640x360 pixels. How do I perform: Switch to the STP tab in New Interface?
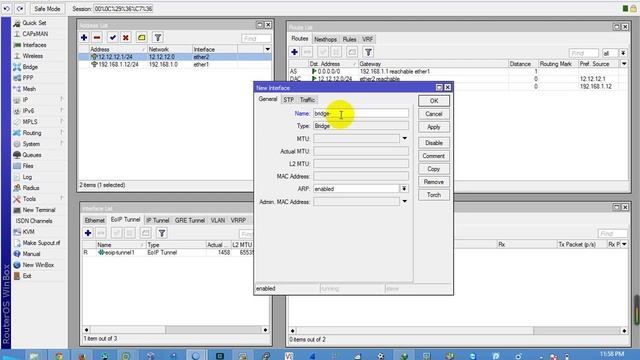[x=289, y=100]
